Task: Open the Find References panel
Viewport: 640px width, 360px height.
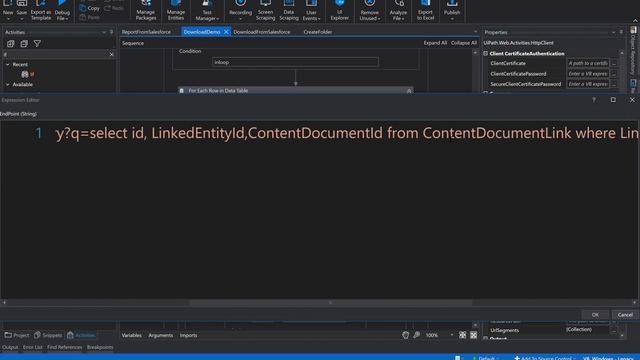Action: click(64, 347)
